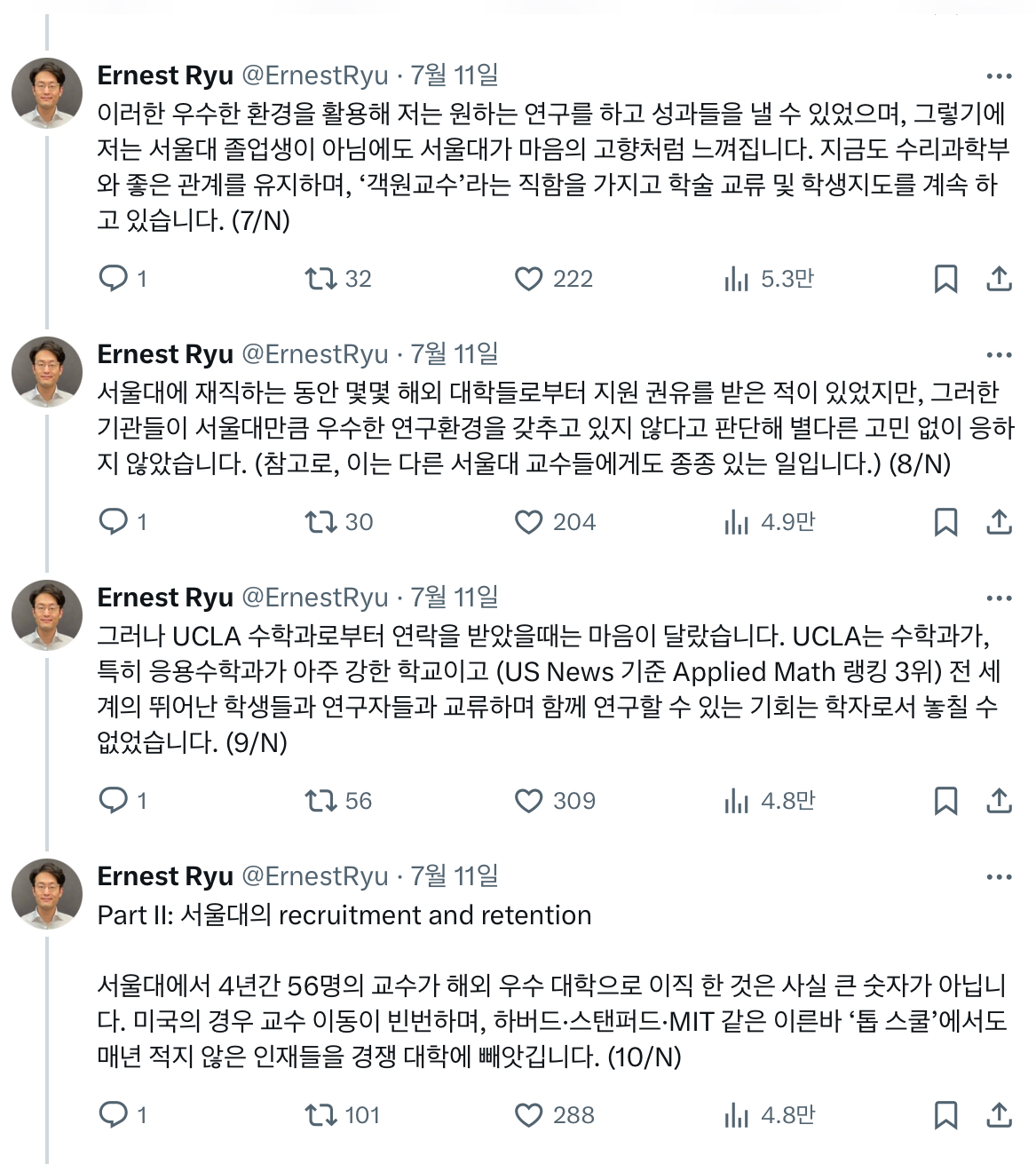Bookmark the (7/N) tweet

(945, 279)
